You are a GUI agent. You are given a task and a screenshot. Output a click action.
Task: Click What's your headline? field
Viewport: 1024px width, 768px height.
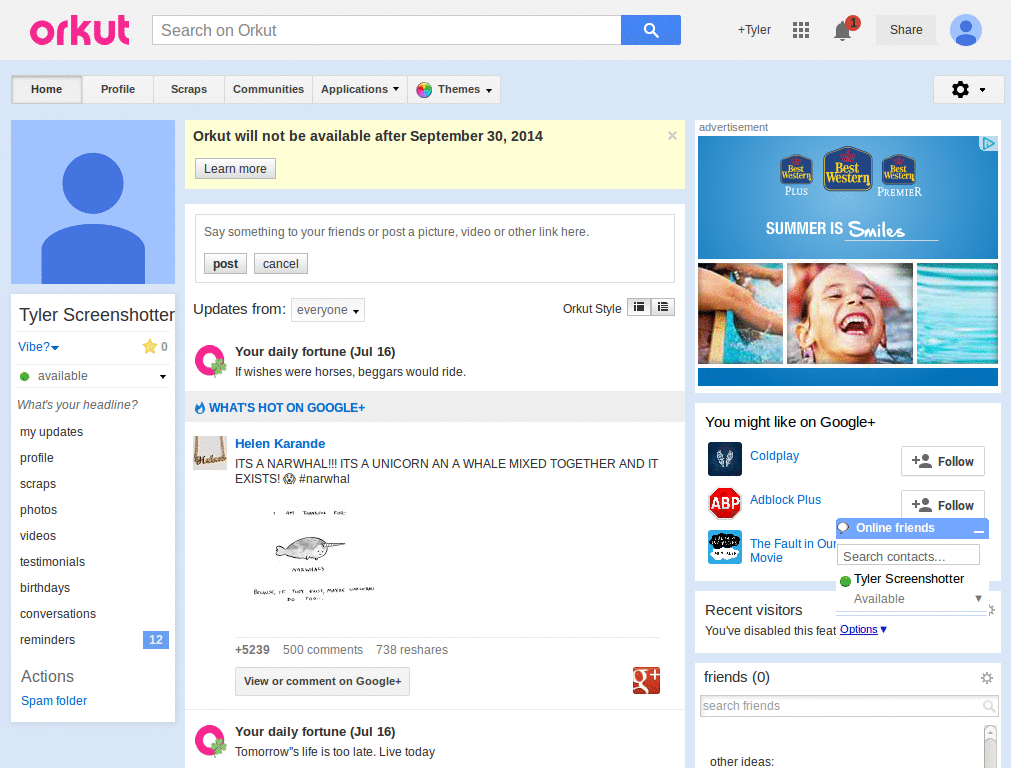(78, 405)
